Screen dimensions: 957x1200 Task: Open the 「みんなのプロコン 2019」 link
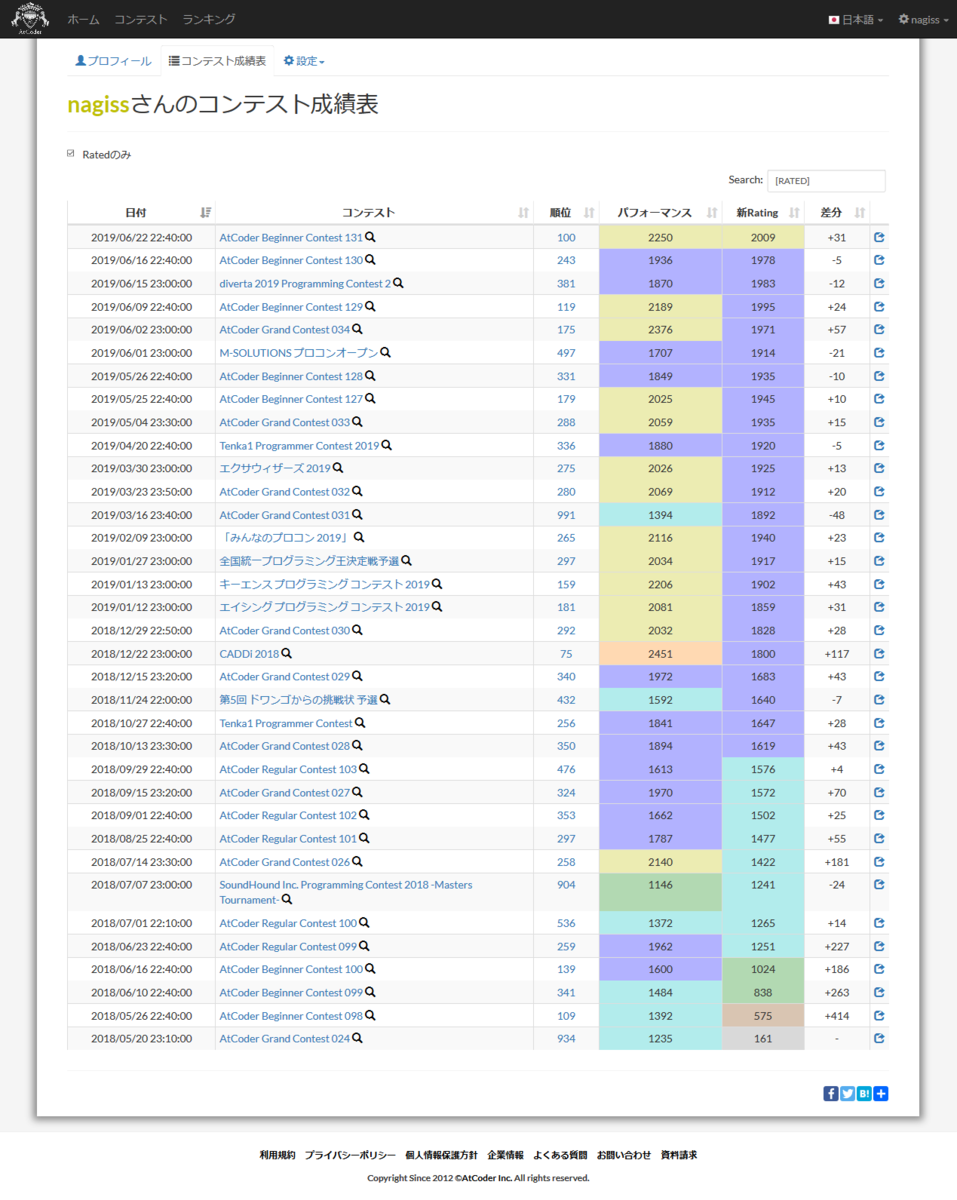[x=285, y=538]
